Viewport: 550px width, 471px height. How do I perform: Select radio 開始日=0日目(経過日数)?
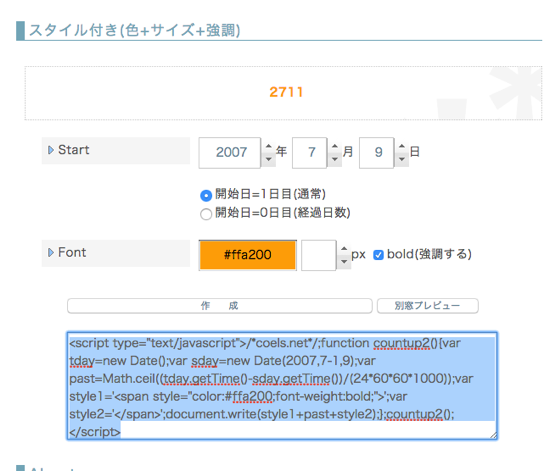[x=206, y=214]
